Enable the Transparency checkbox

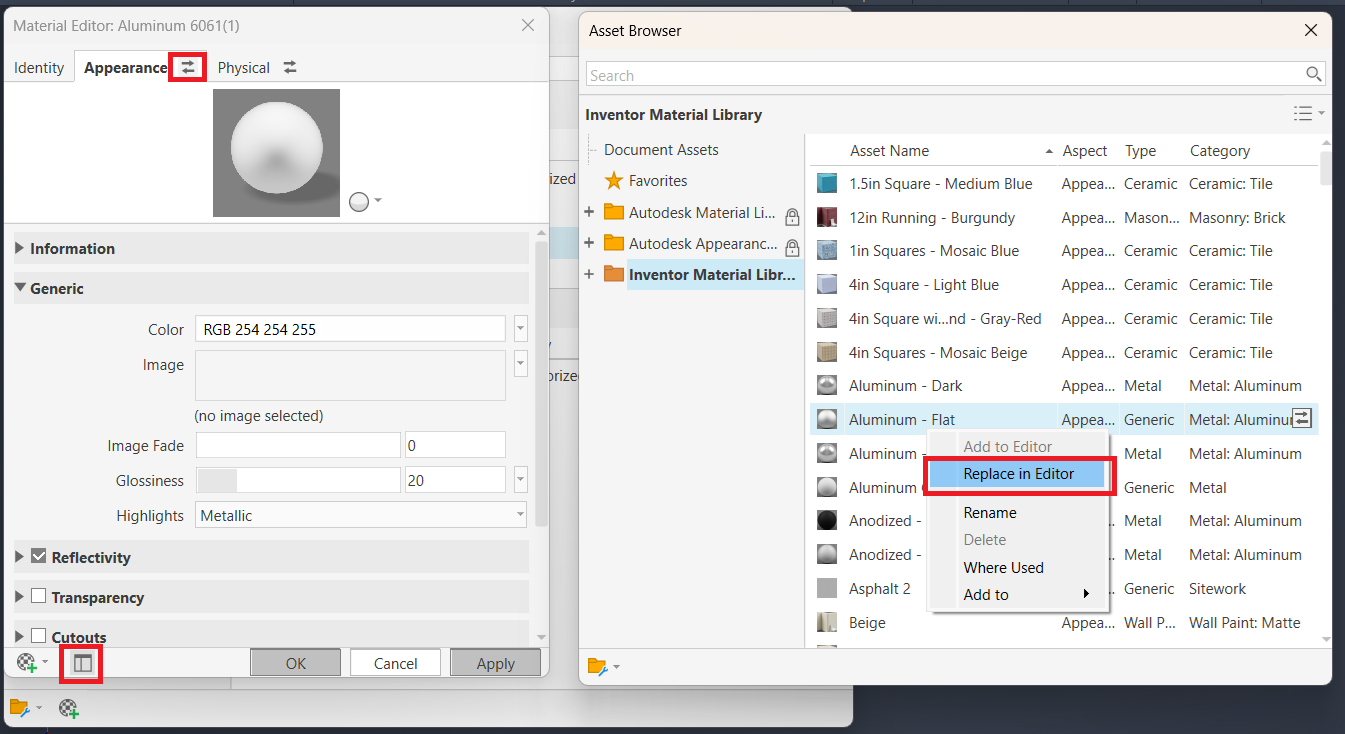coord(39,596)
